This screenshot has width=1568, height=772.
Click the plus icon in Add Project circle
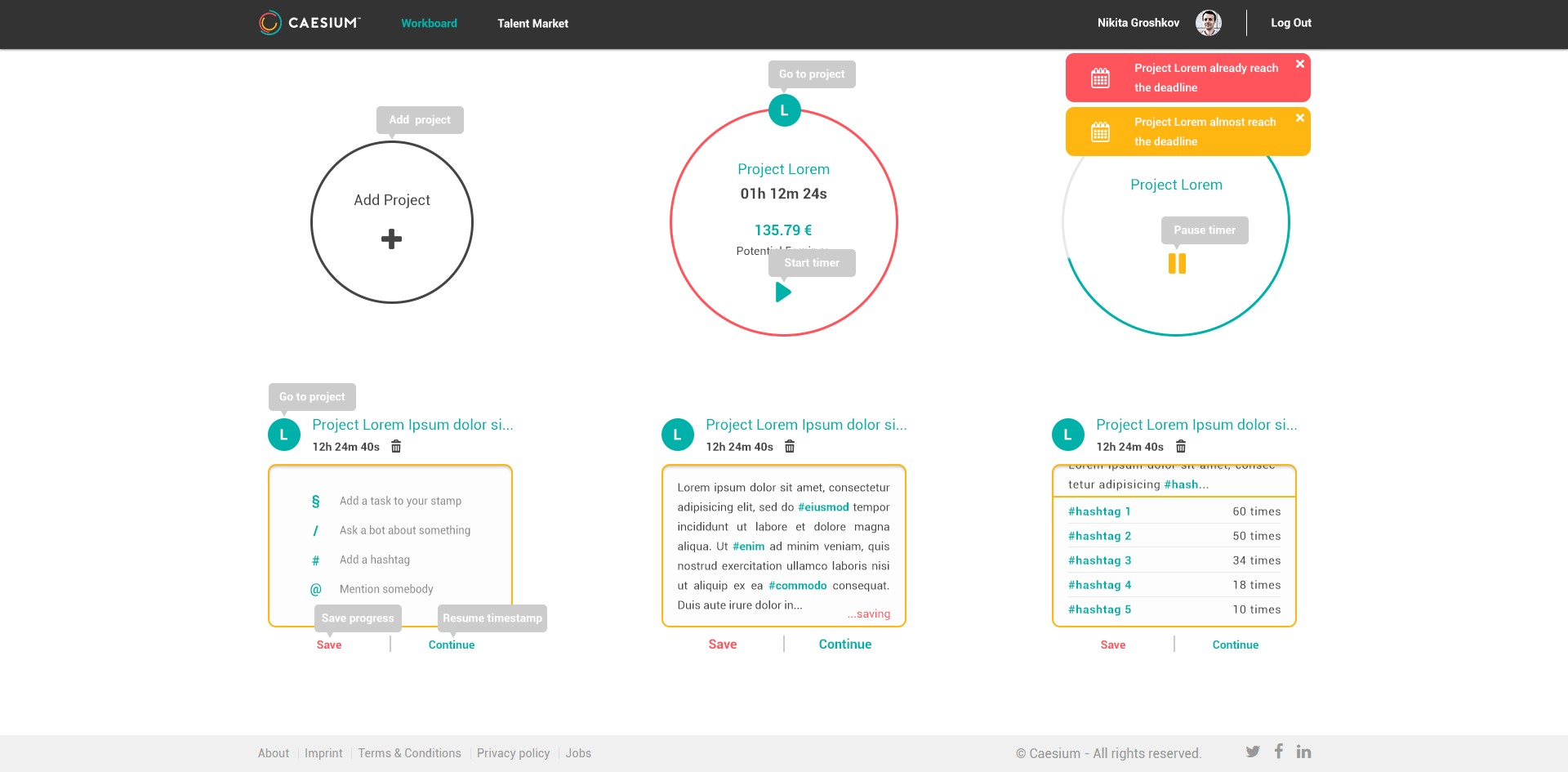coord(392,239)
